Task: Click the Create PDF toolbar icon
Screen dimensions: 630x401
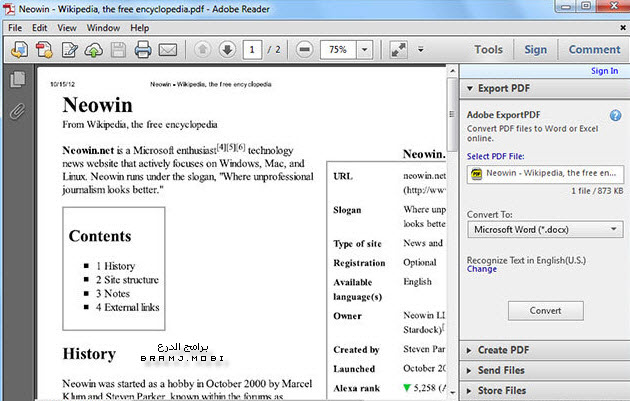Action: point(46,49)
